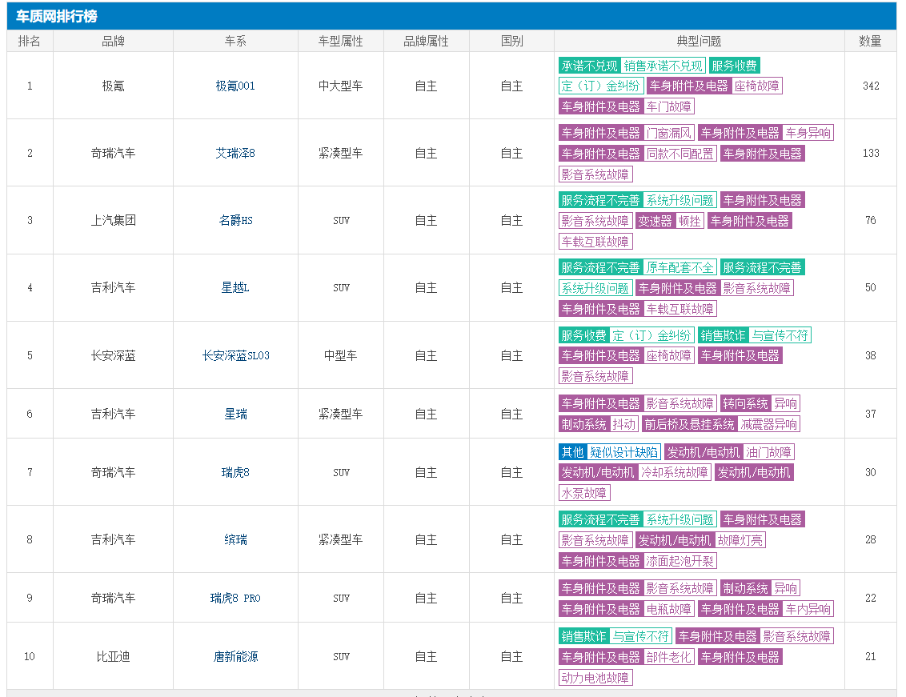
Task: Click the 定（订）金纠纷 tag in the 极氪001 row
Action: [600, 86]
